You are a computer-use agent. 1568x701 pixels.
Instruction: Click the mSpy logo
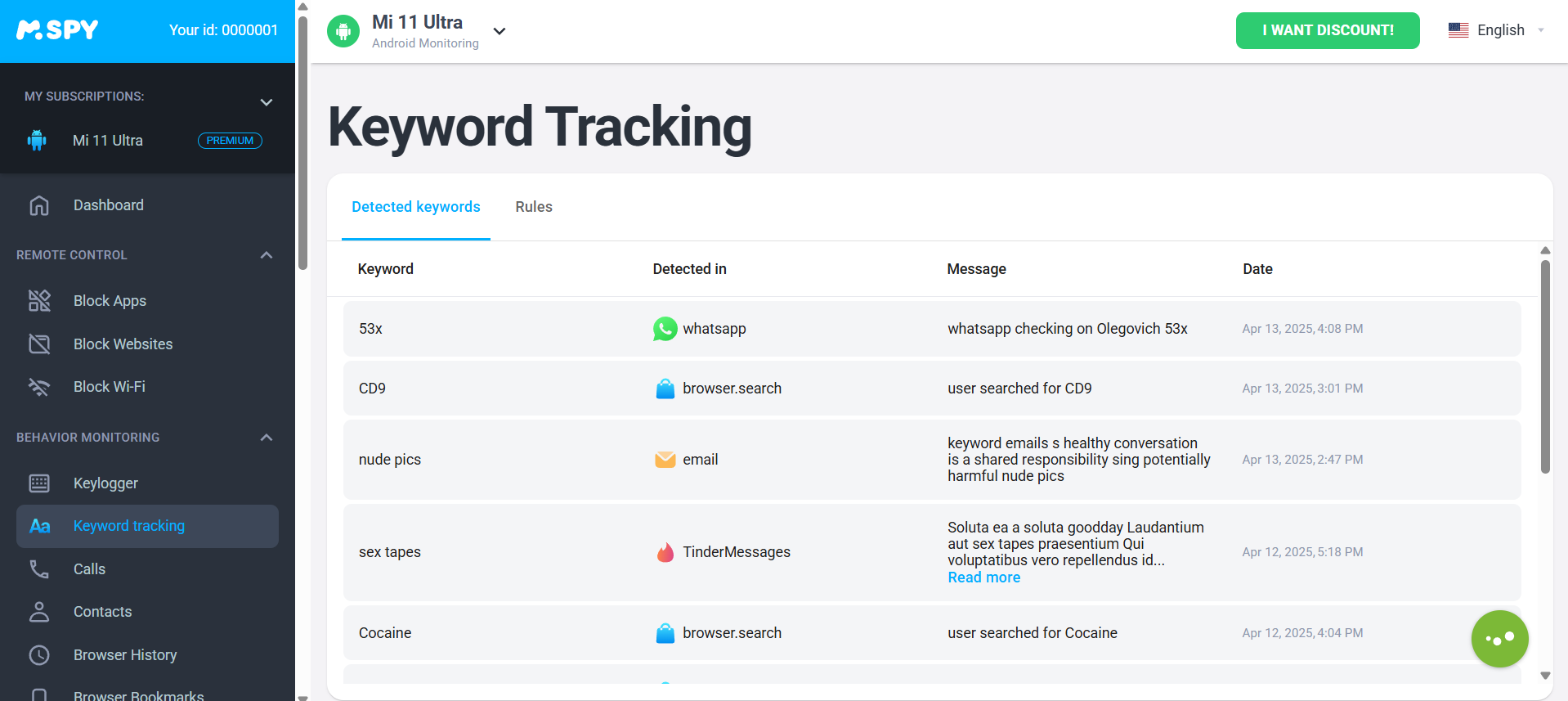[57, 30]
